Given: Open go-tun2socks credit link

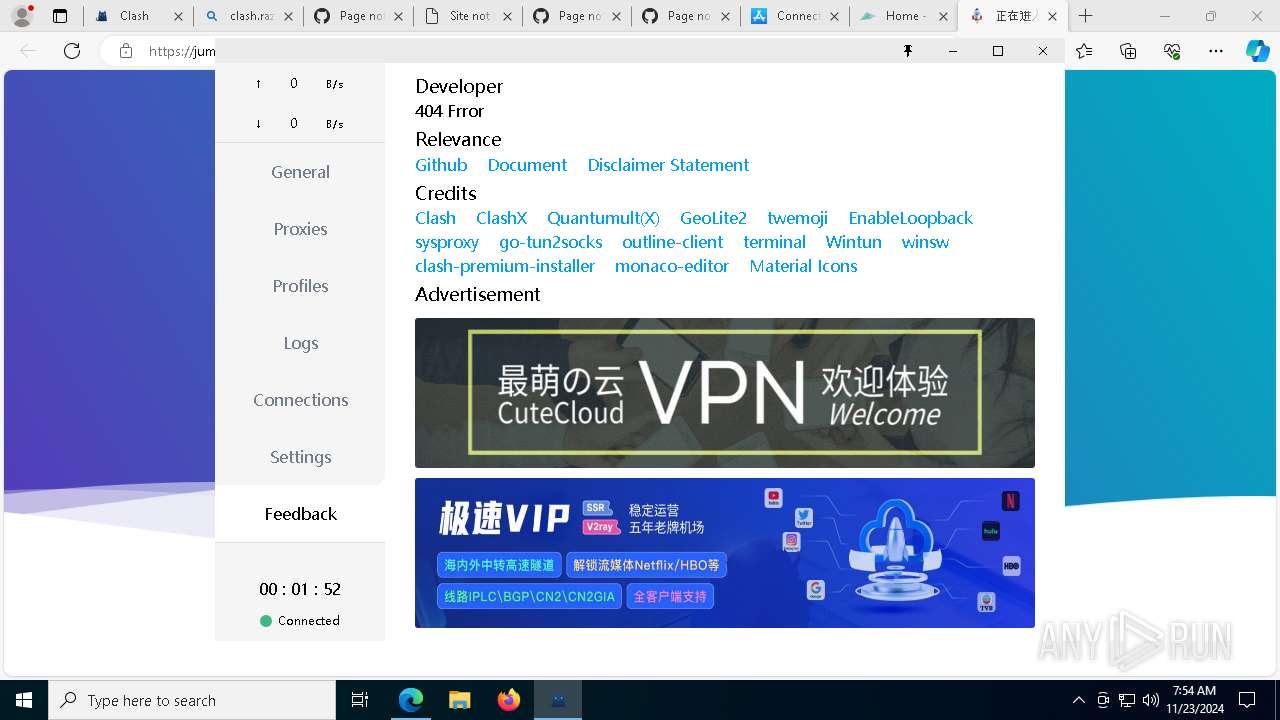Looking at the screenshot, I should pos(550,242).
